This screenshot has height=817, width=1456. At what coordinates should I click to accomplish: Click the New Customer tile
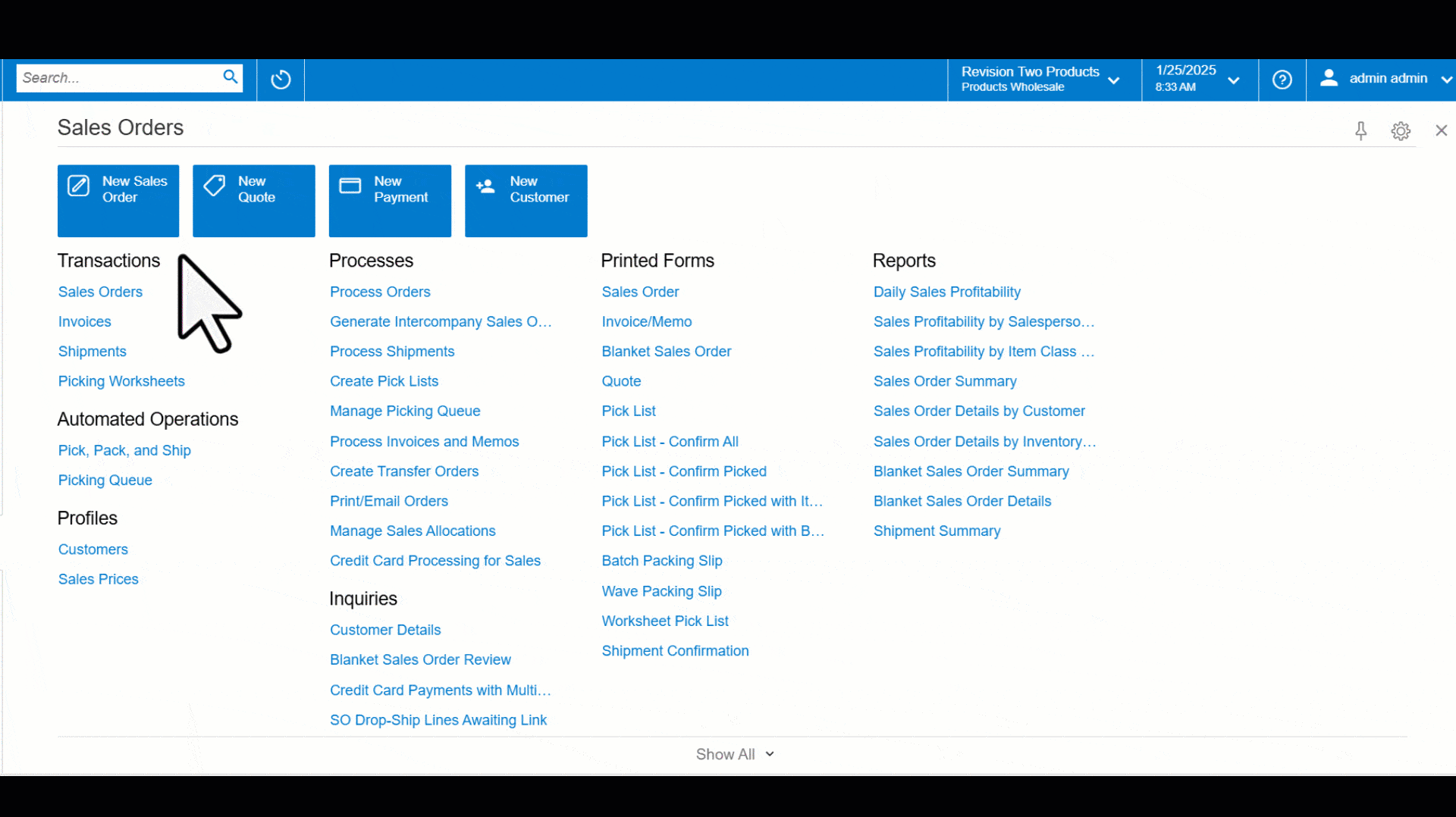click(x=526, y=201)
